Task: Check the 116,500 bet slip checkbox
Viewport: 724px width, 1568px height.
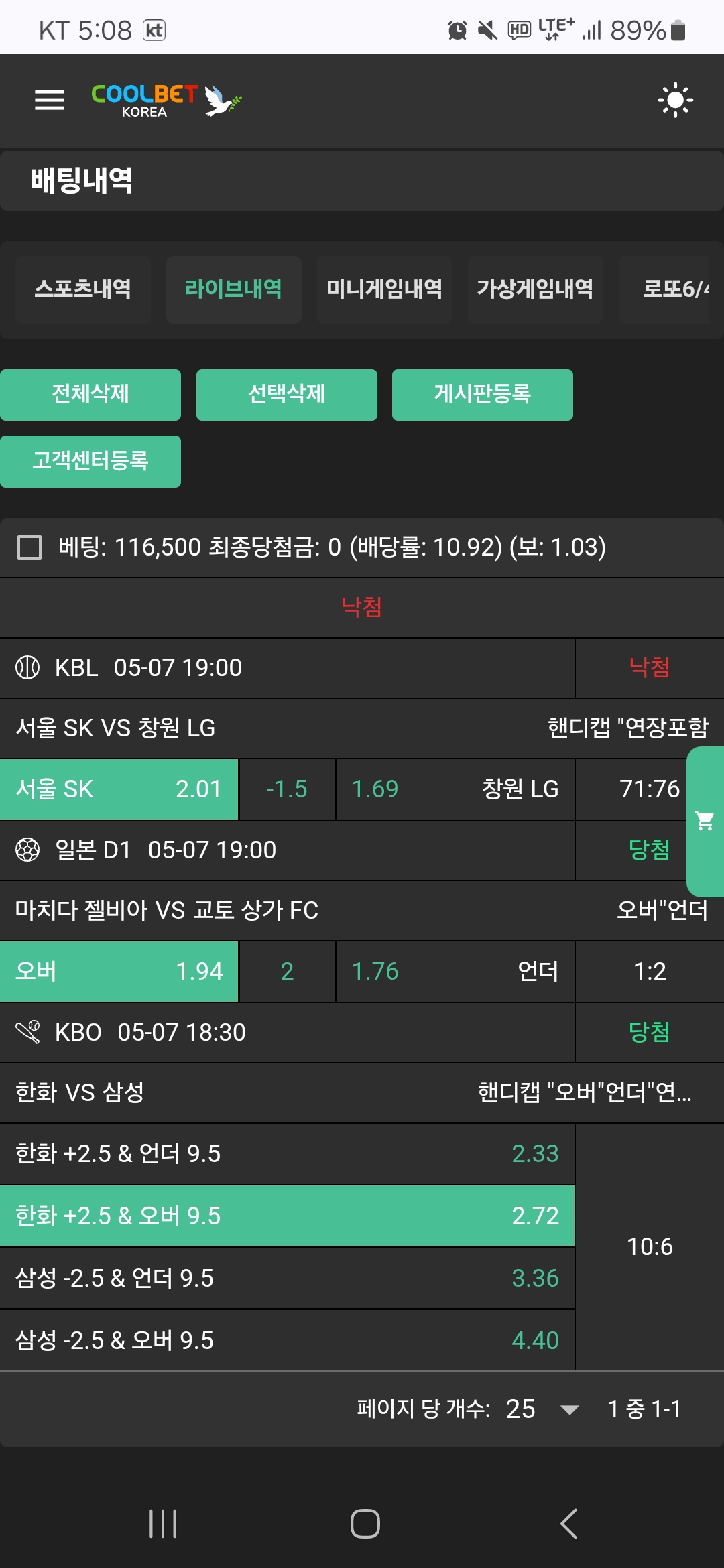Action: click(29, 547)
